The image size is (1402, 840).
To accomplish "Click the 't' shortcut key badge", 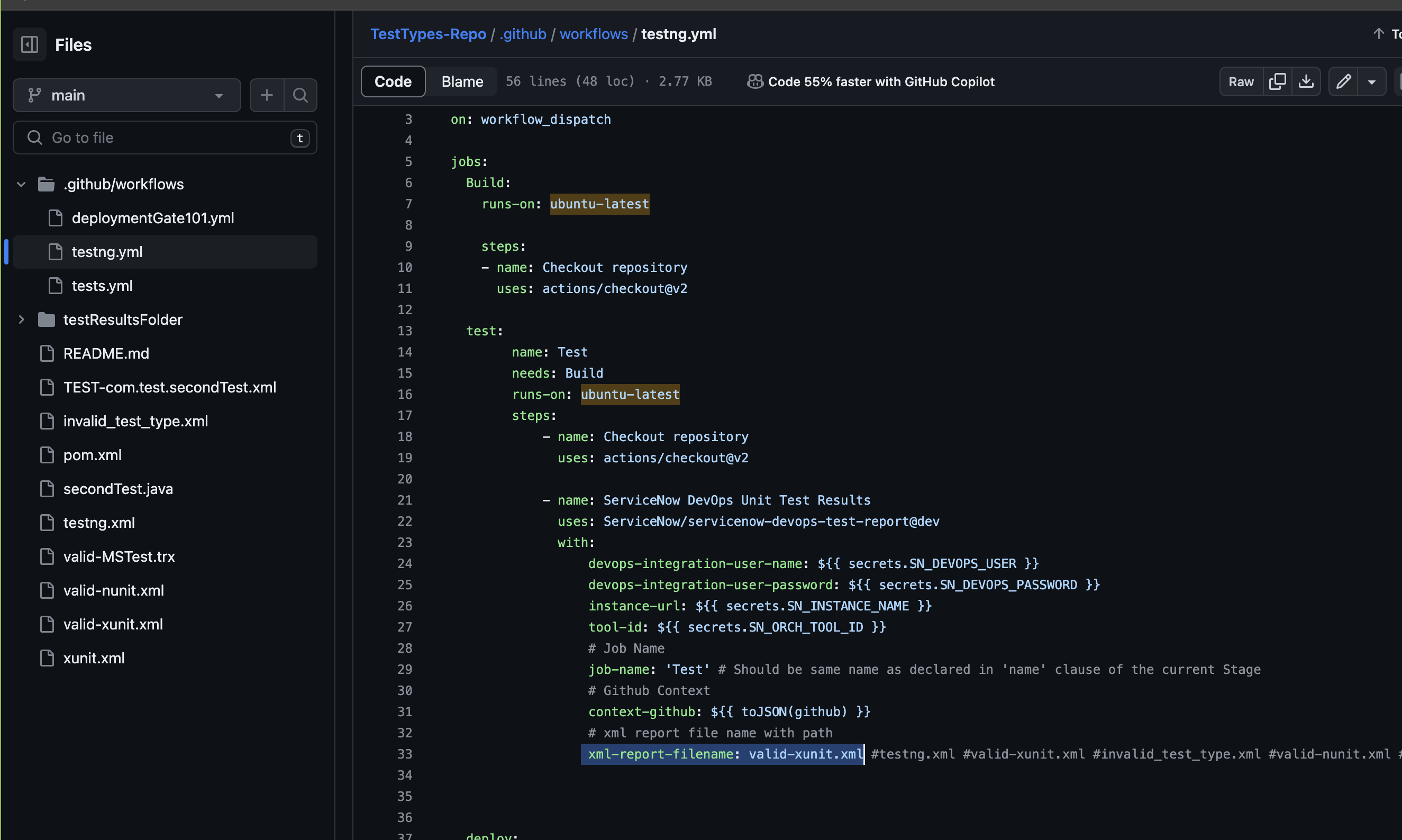I will pyautogui.click(x=300, y=138).
